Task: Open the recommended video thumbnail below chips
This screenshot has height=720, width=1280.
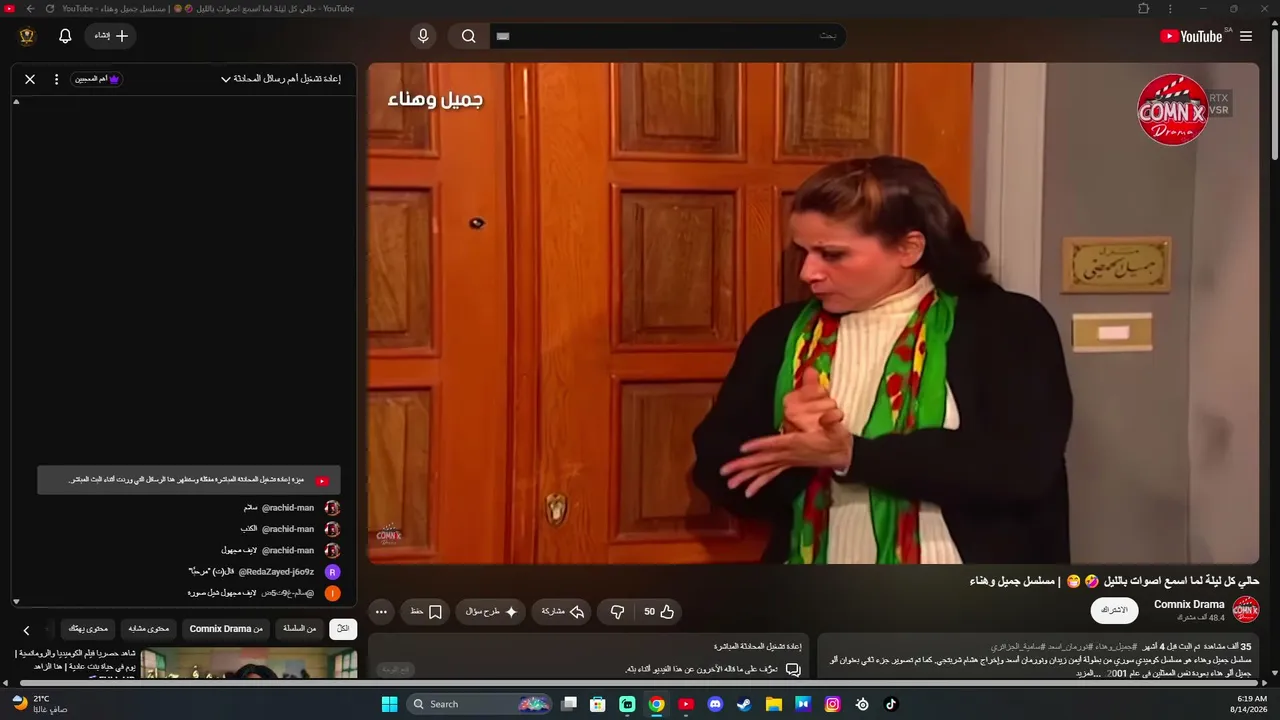Action: pyautogui.click(x=249, y=663)
